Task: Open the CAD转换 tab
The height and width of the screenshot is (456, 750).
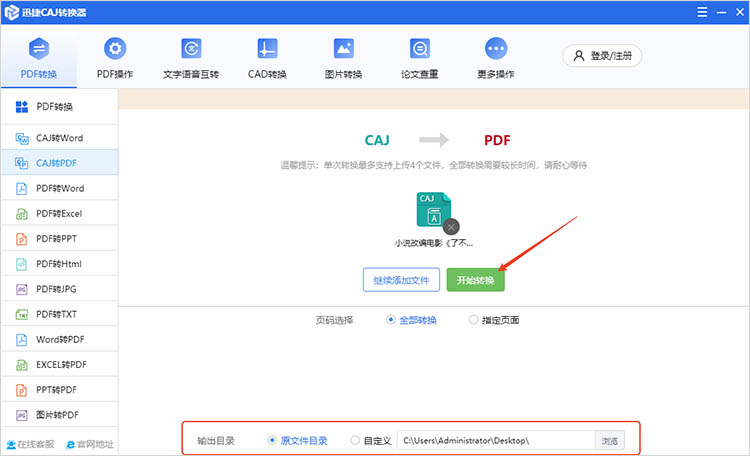Action: (267, 57)
